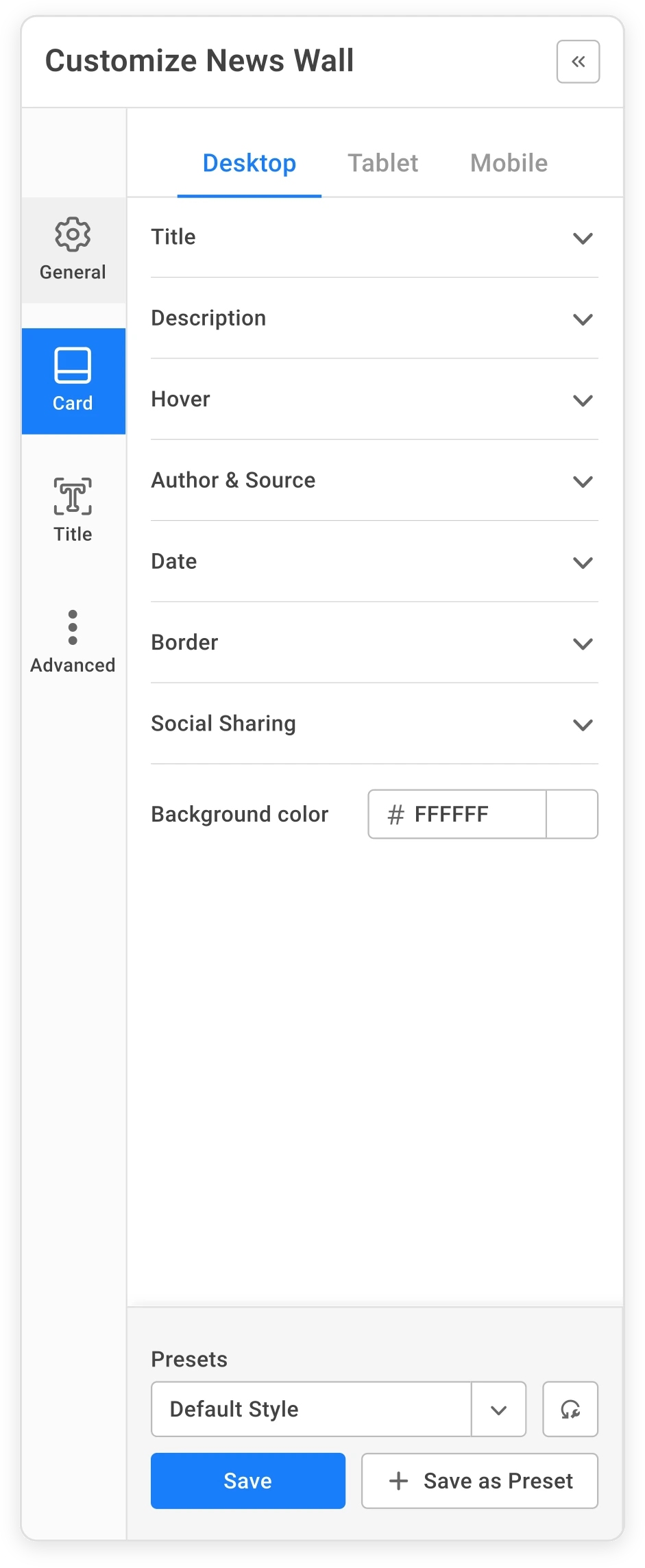Expand the Border settings section

(582, 643)
